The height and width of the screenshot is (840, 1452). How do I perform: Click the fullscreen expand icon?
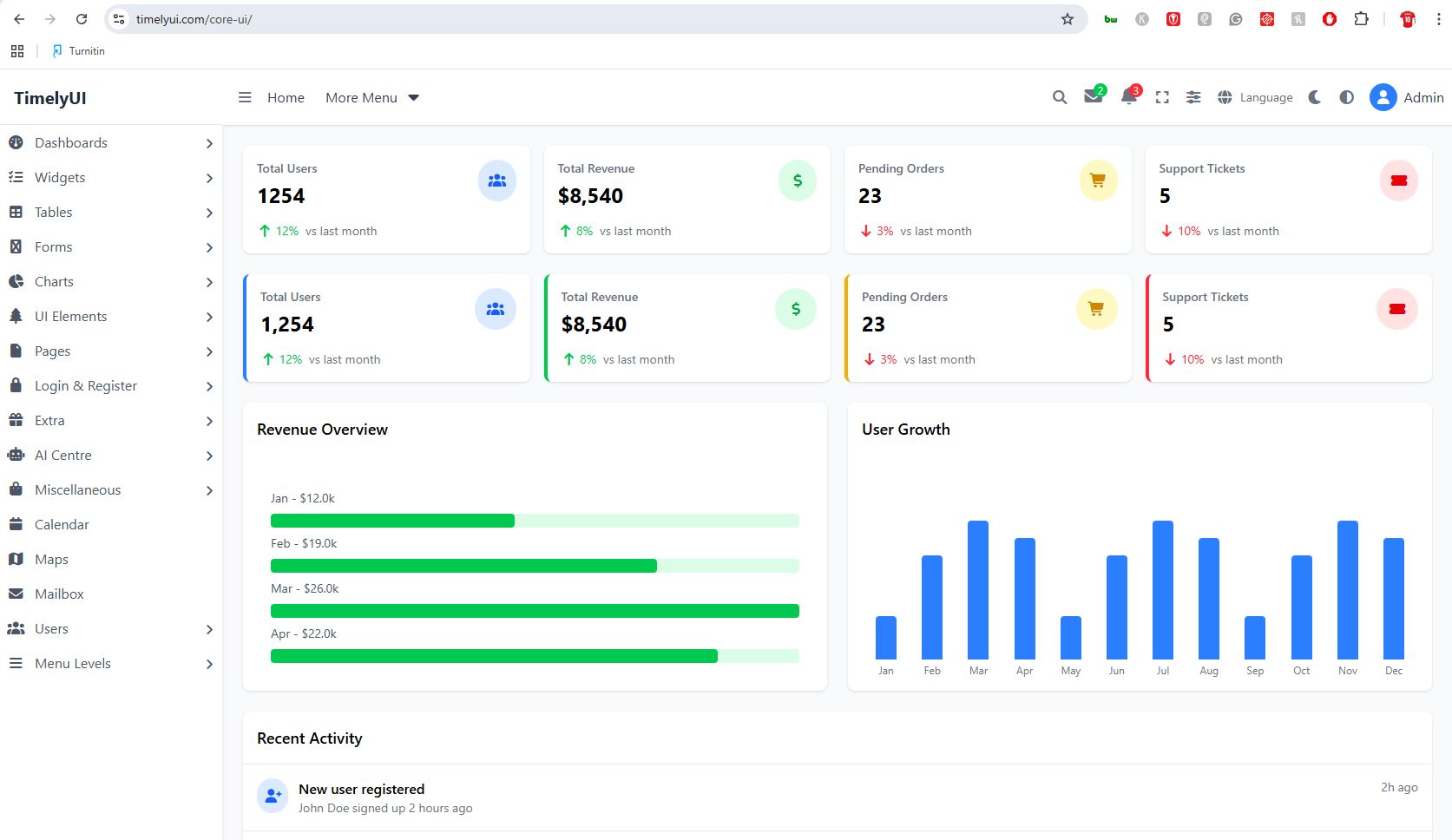[x=1162, y=98]
